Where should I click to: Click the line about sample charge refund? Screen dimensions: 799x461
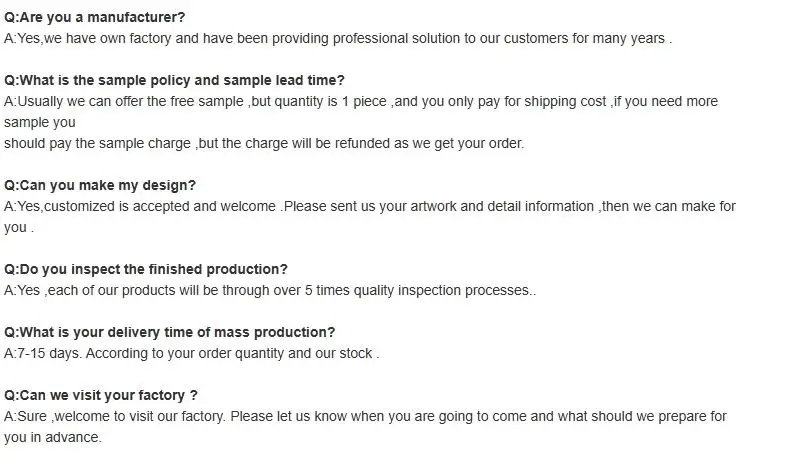pos(264,144)
